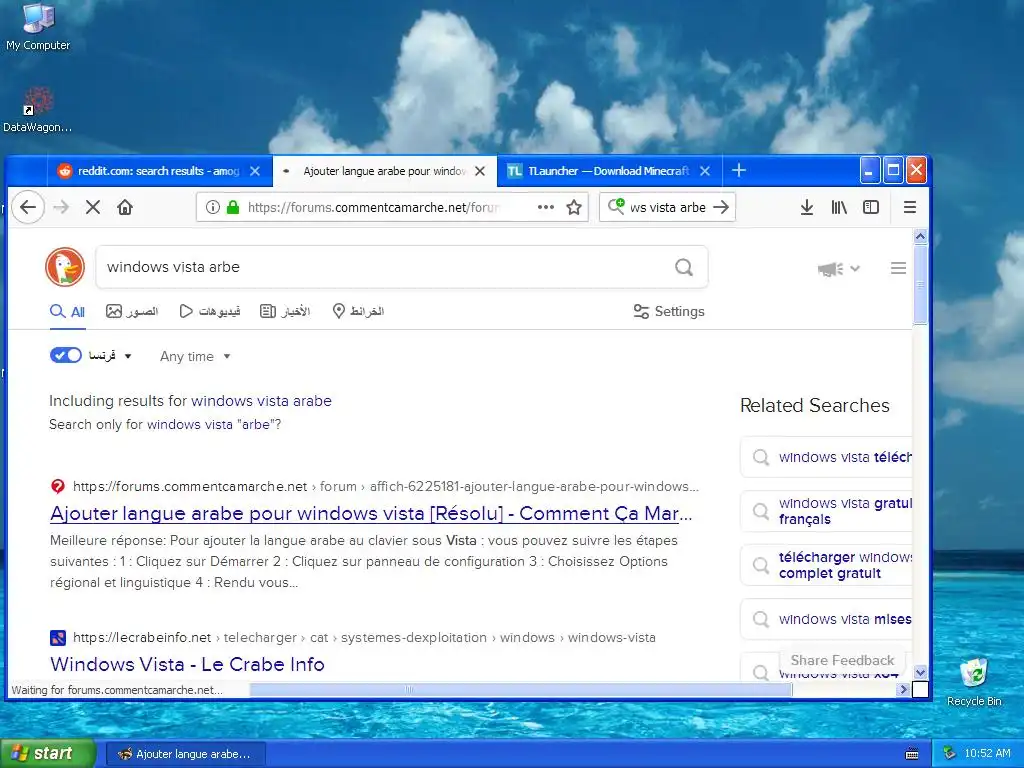This screenshot has width=1024, height=768.
Task: Open the DataWagon desktop shortcut
Action: pyautogui.click(x=37, y=110)
